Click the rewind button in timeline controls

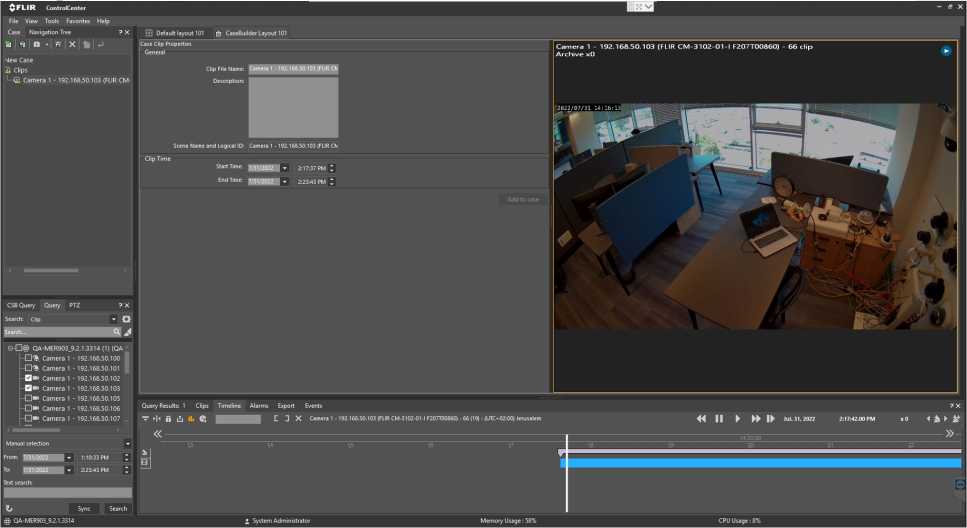(x=701, y=418)
